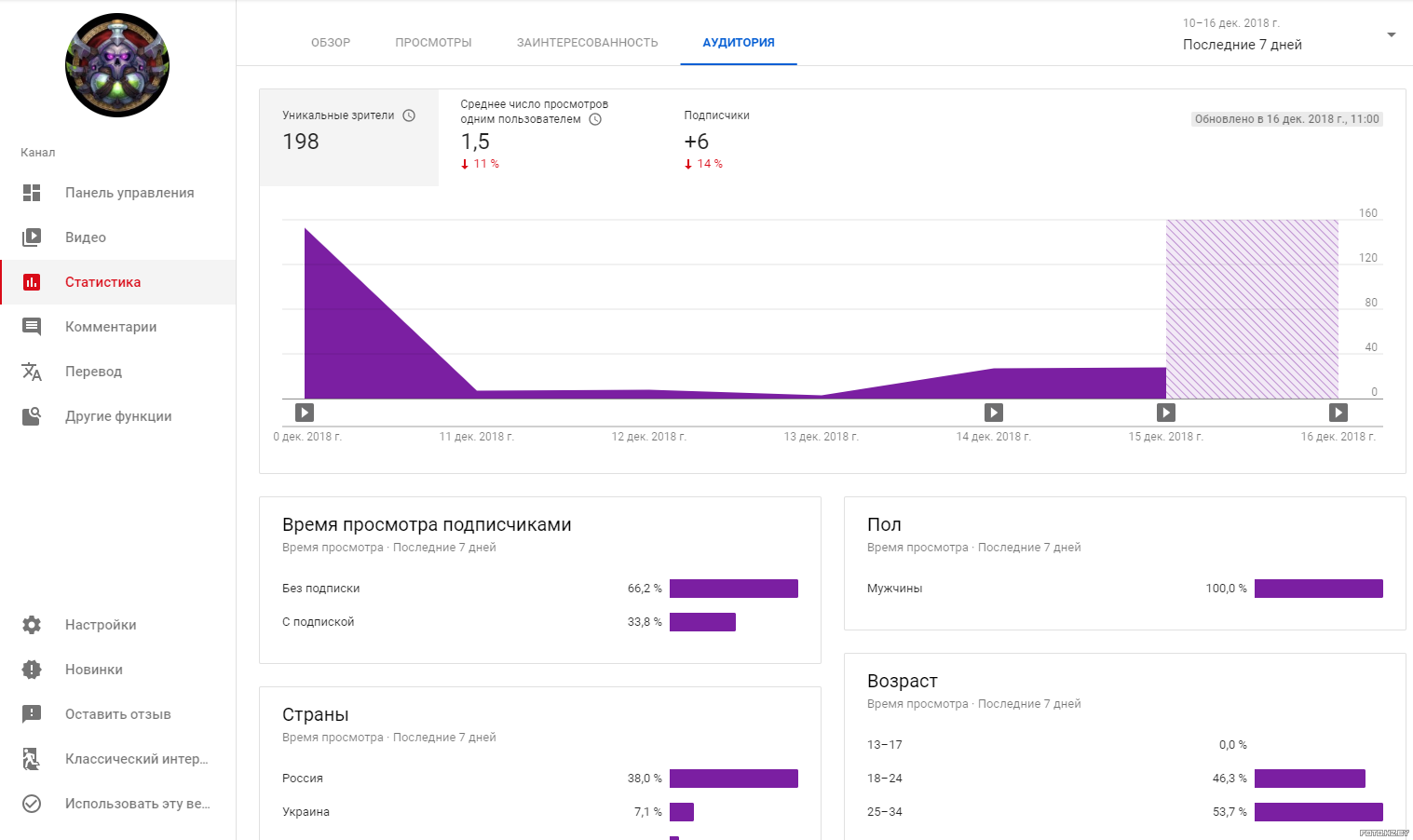The image size is (1413, 840).
Task: Select the Аудитория tab
Action: click(739, 43)
